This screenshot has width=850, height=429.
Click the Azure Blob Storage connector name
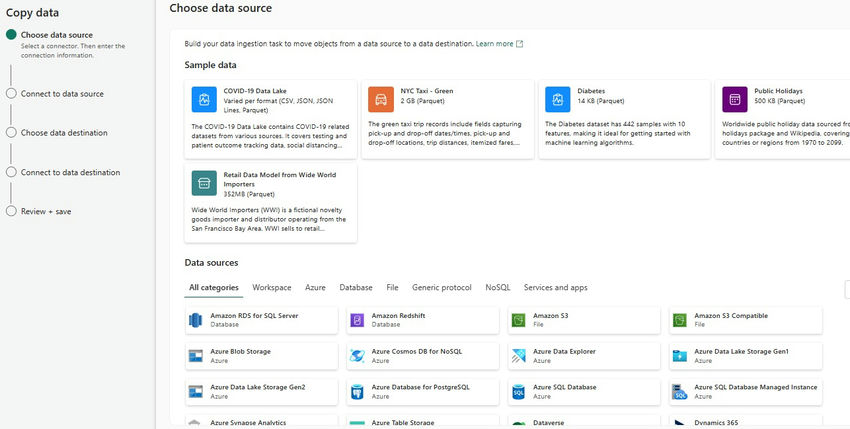(240, 351)
